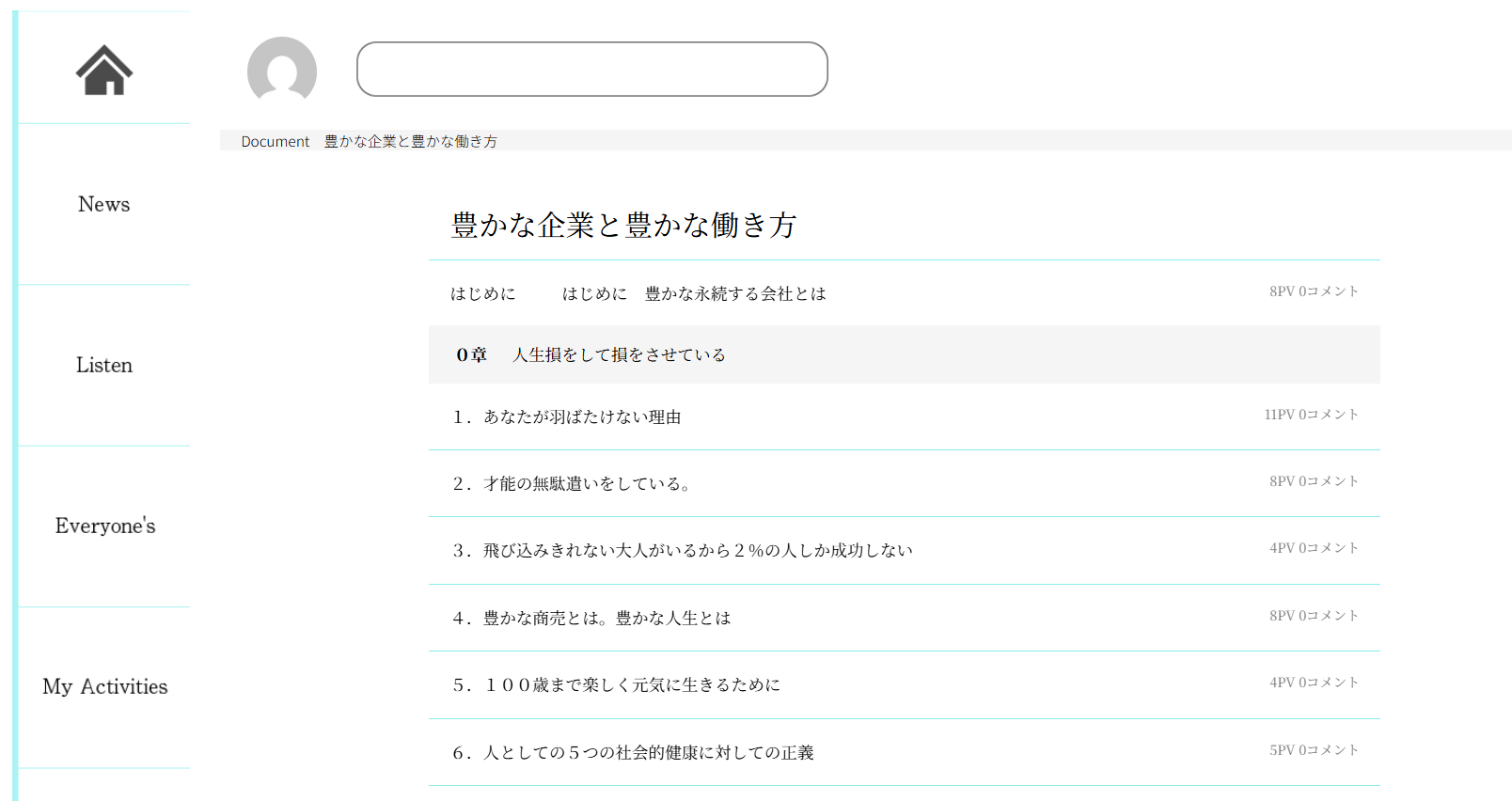Image resolution: width=1512 pixels, height=801 pixels.
Task: Open chapter 3. 飛び込みきれない大人がいるから
Action: coord(683,550)
